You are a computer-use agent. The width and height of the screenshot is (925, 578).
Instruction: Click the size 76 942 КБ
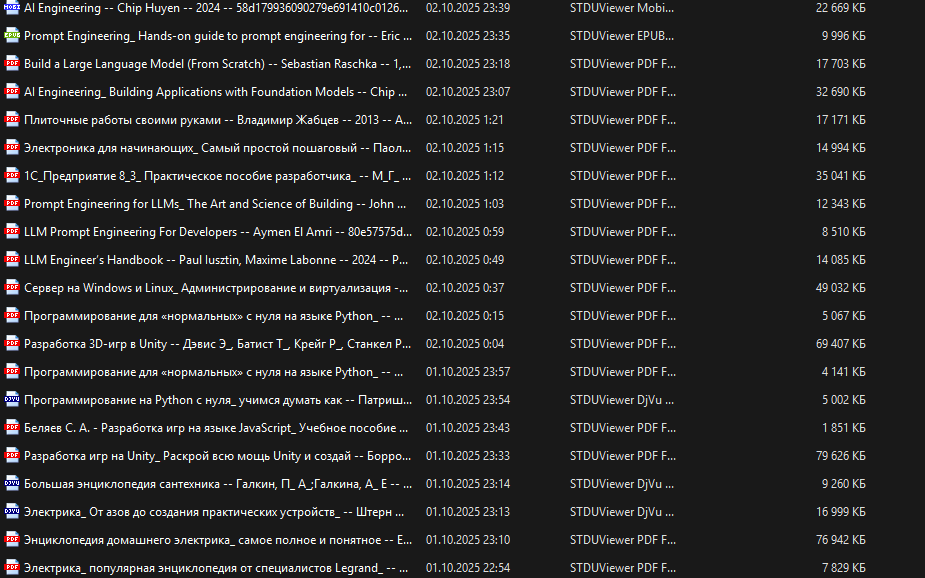point(841,540)
